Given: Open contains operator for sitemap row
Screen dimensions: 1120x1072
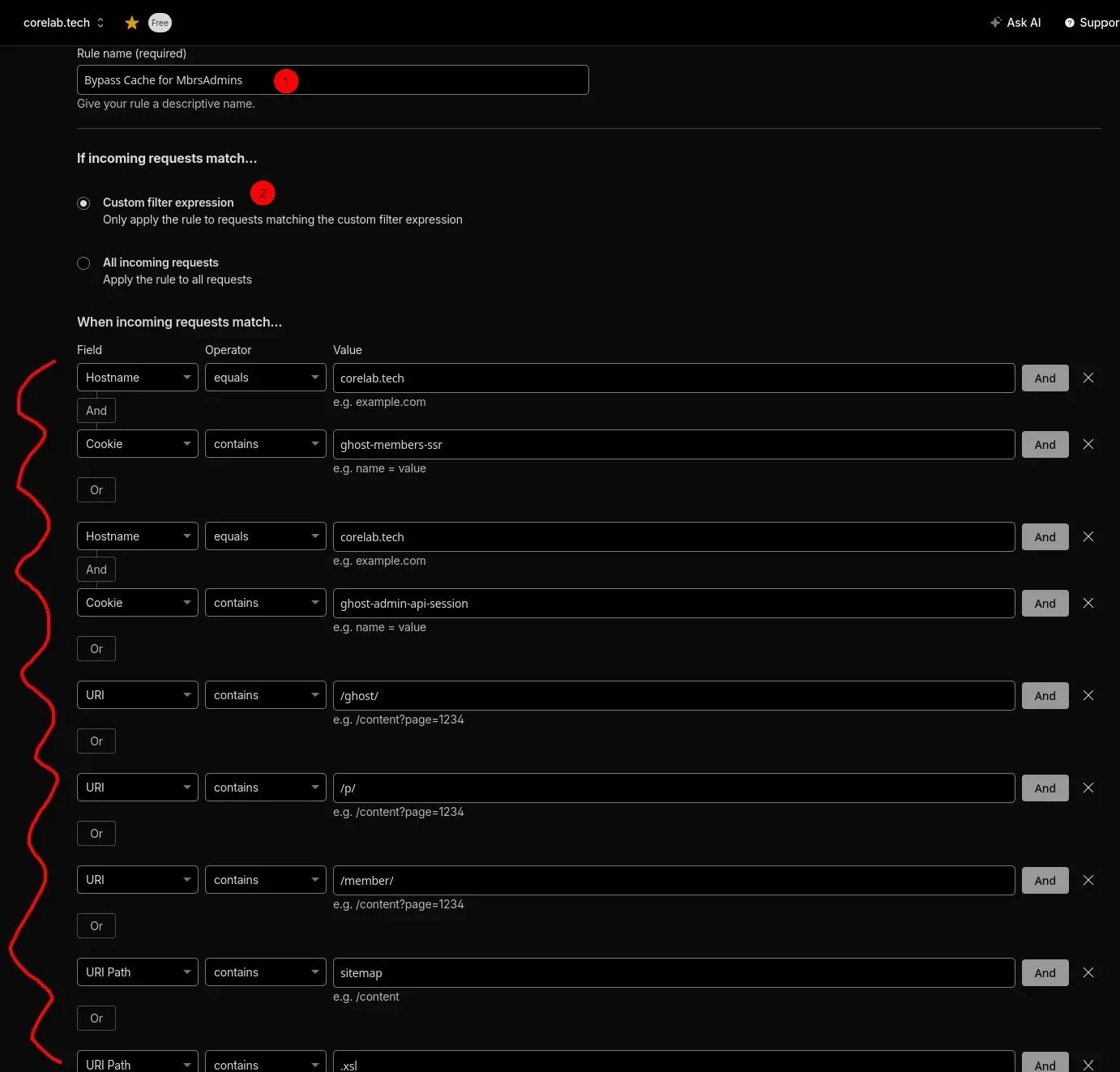Looking at the screenshot, I should click(x=266, y=972).
